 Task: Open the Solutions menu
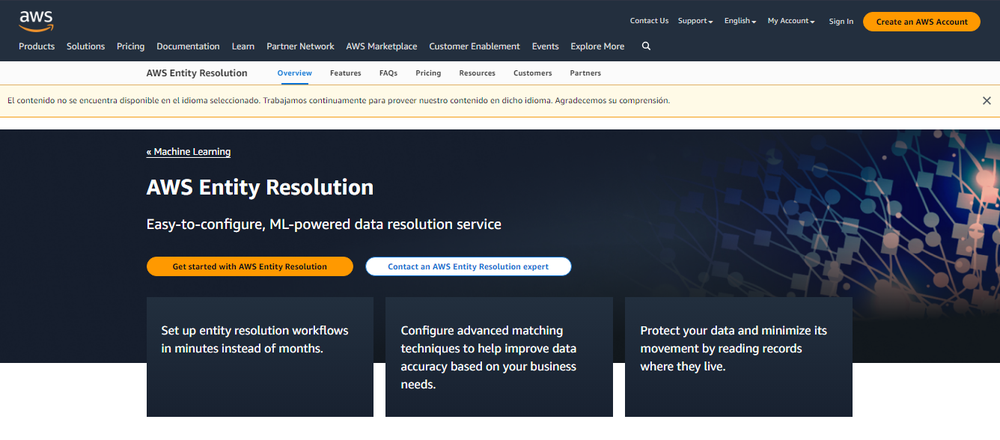(85, 47)
